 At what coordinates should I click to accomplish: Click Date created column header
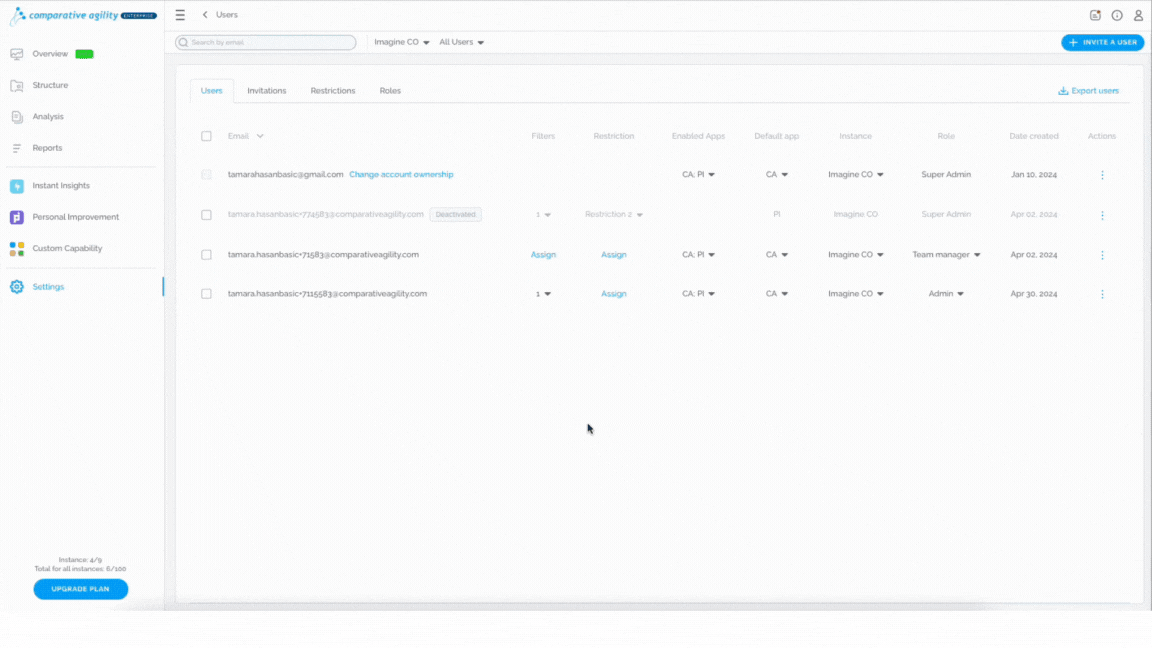point(1034,137)
